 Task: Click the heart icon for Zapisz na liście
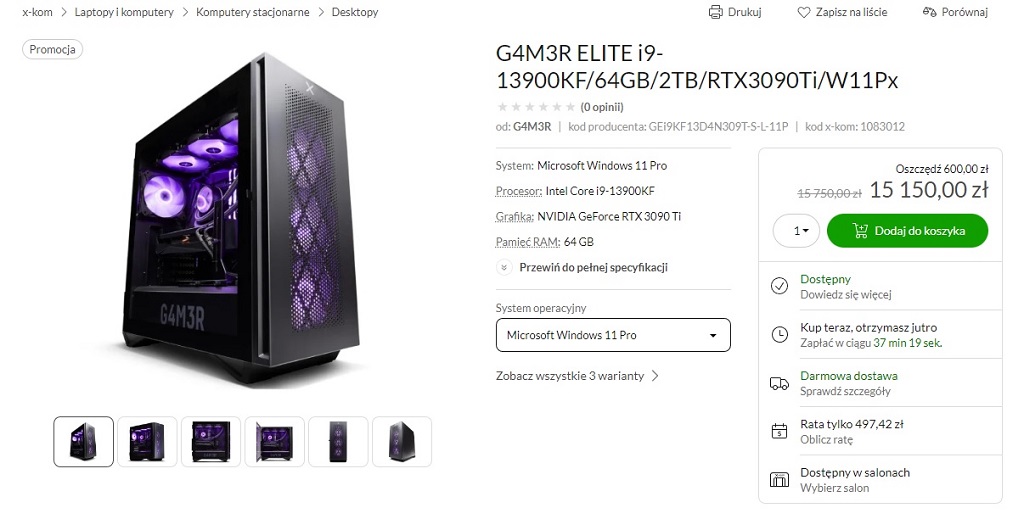(804, 12)
